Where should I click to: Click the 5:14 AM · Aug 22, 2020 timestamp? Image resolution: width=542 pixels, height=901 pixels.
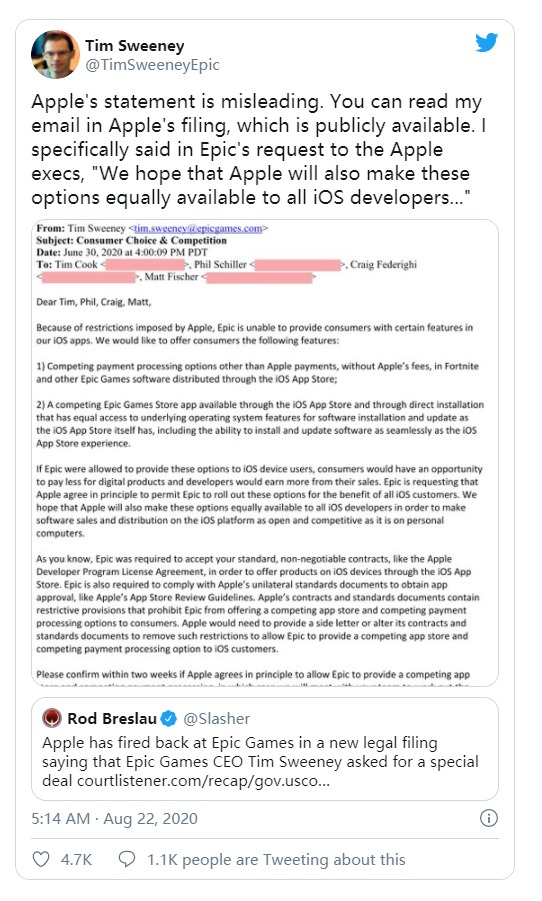(x=114, y=818)
